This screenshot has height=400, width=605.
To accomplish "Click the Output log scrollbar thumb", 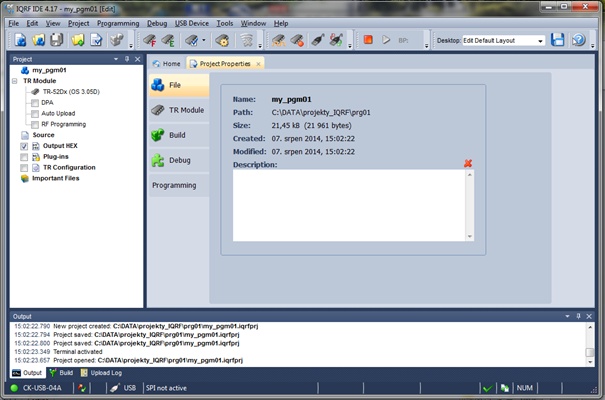I will coord(590,353).
